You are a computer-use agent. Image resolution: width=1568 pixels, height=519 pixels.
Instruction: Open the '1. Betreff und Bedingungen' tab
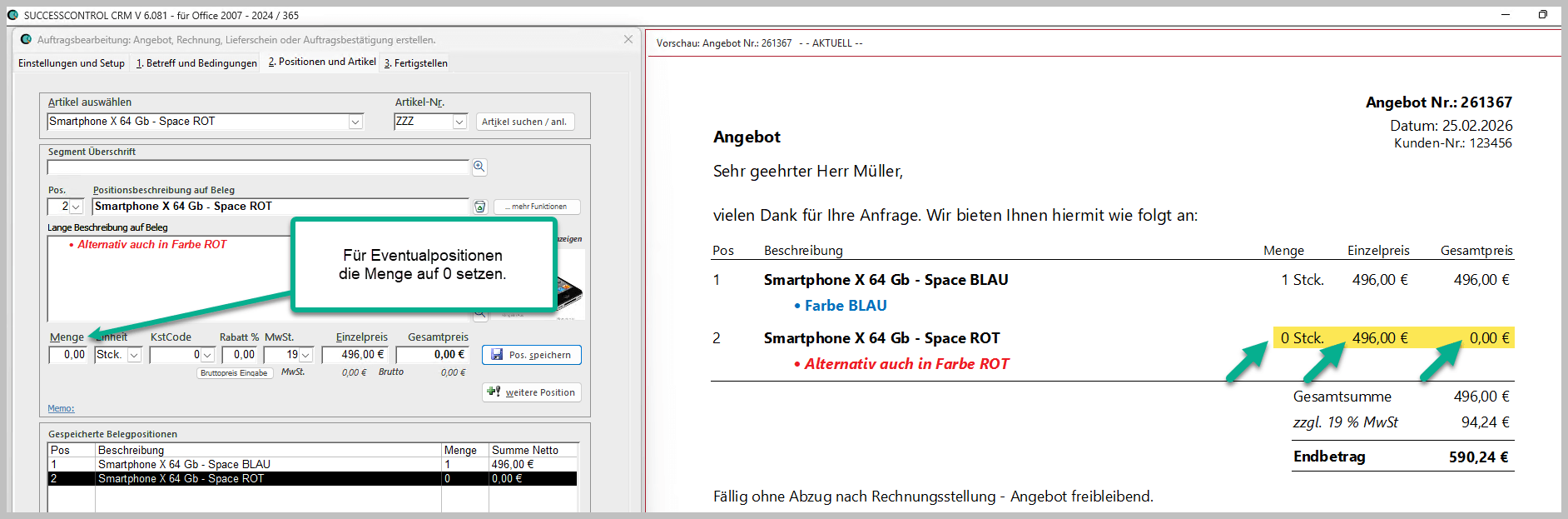(196, 63)
